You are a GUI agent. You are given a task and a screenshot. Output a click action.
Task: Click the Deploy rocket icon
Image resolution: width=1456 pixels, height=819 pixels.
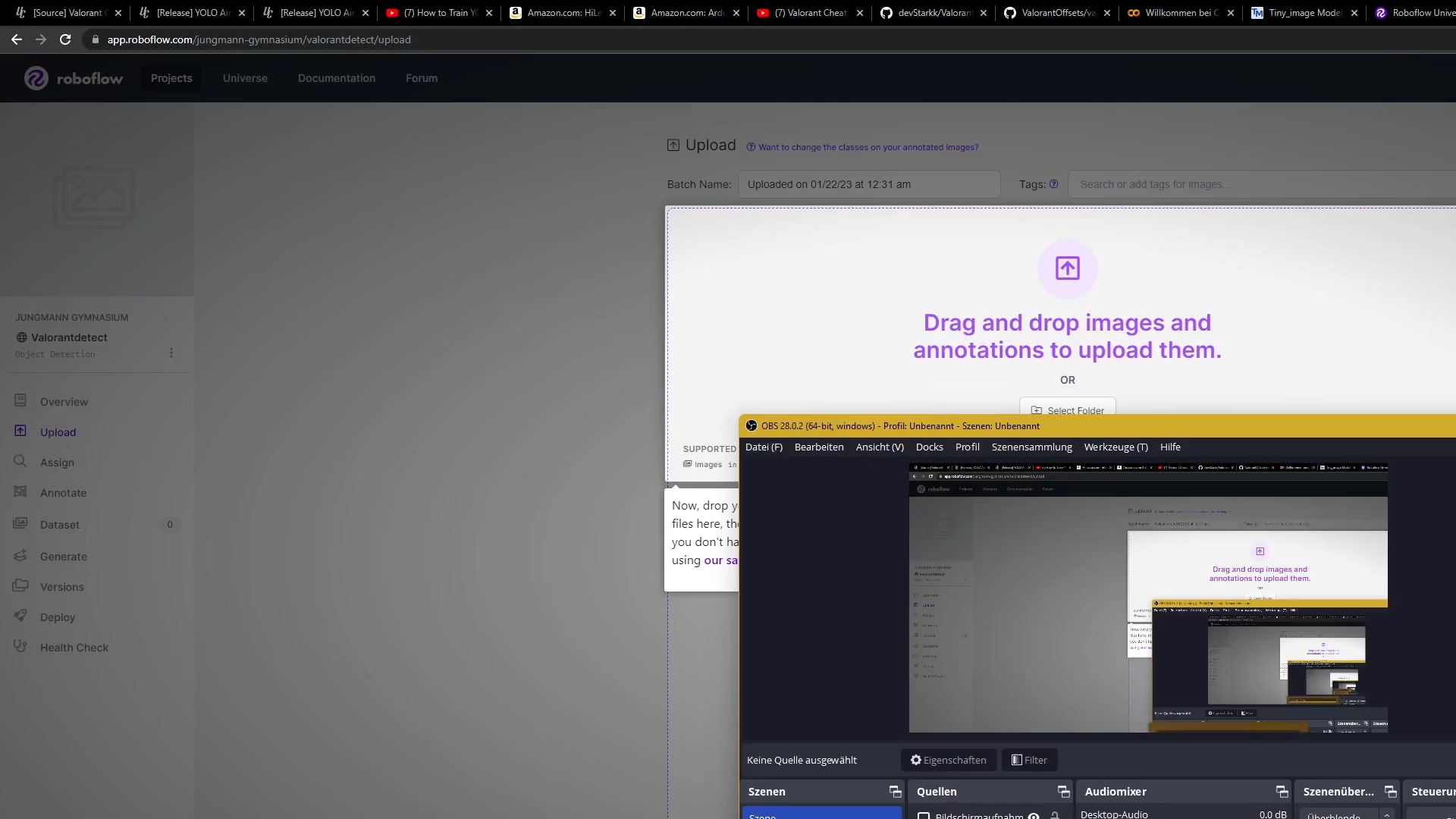point(20,616)
